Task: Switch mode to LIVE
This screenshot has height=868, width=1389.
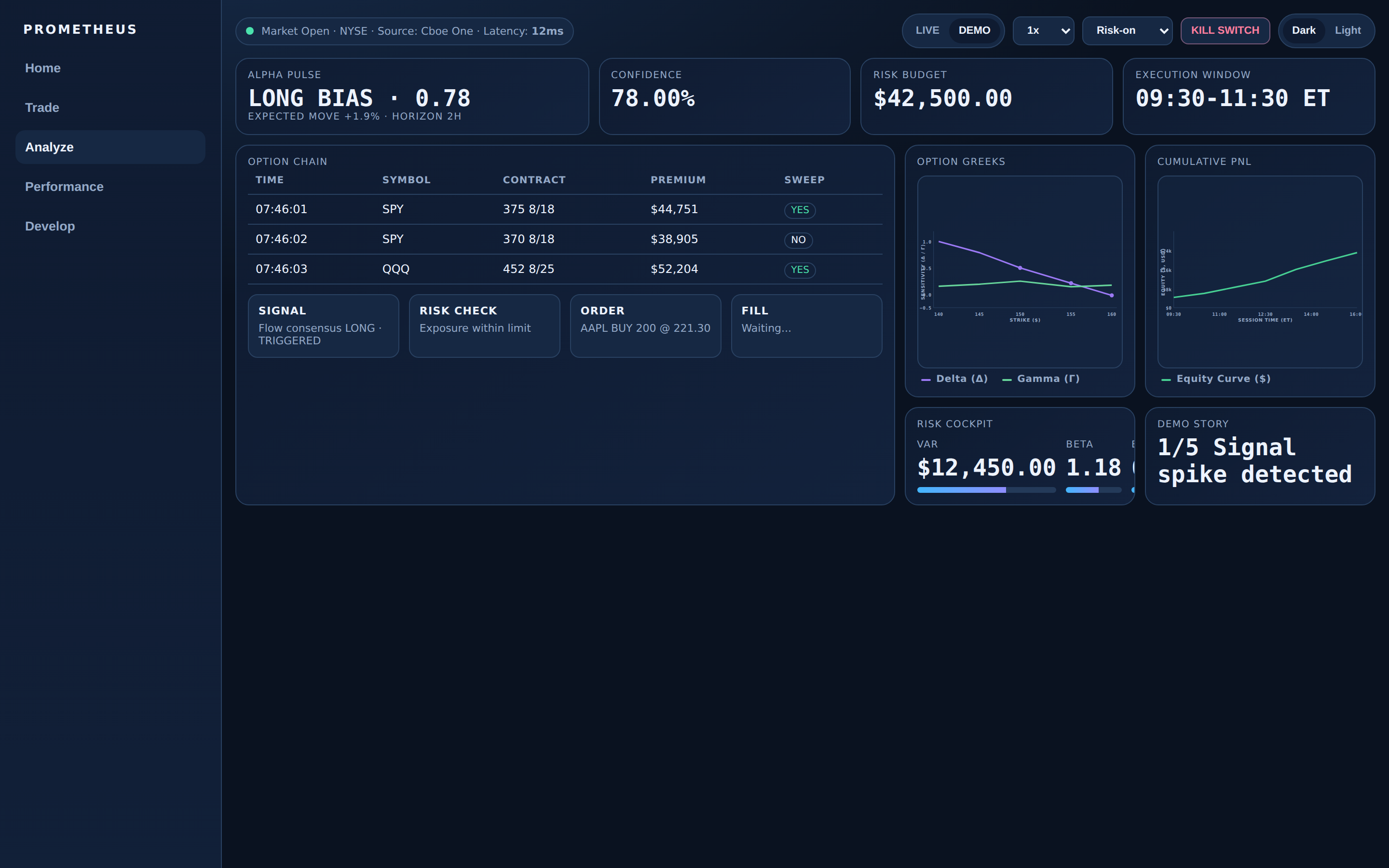Action: point(927,30)
